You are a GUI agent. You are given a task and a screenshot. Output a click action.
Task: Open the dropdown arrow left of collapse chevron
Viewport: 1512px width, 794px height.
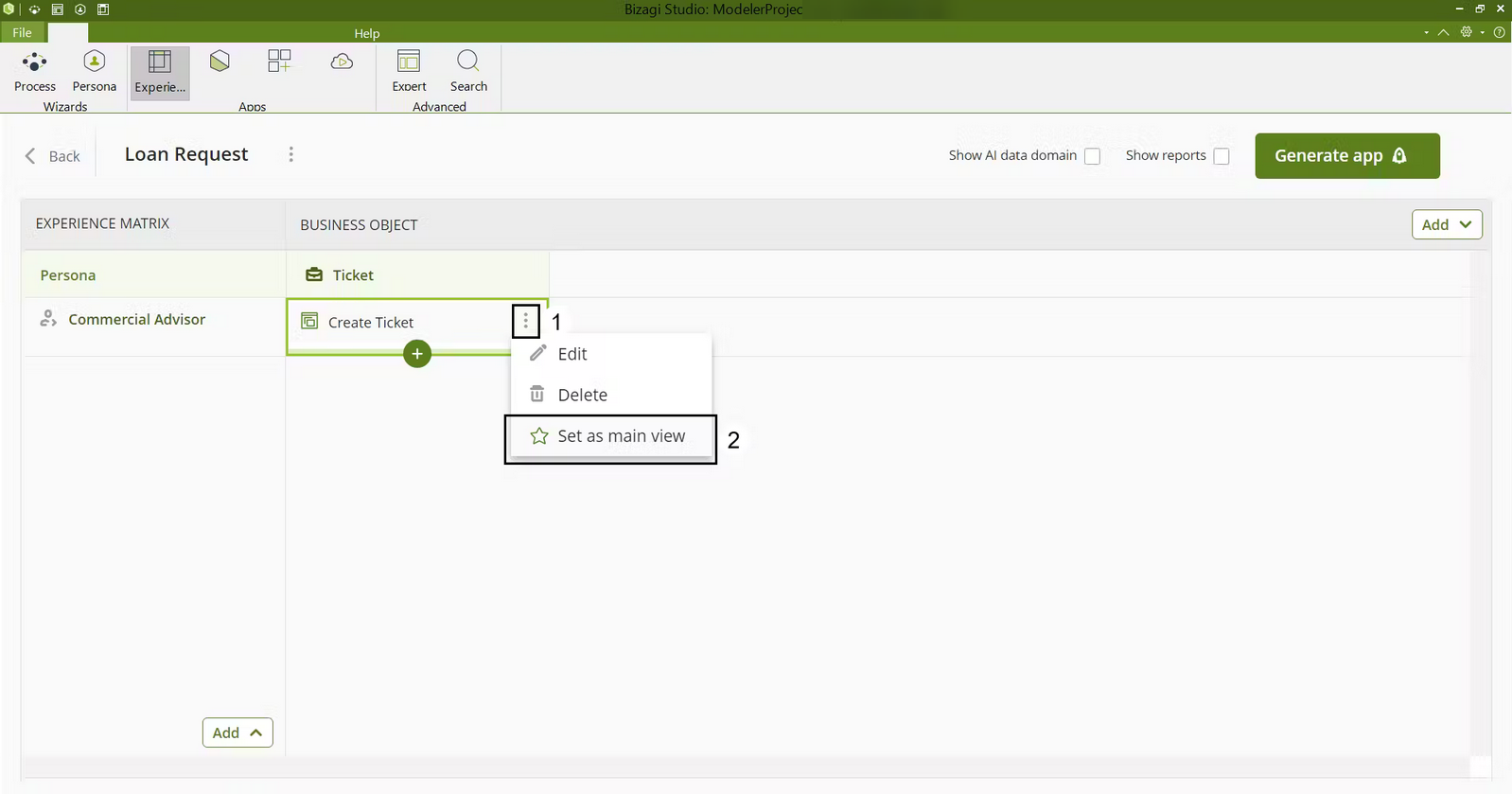pyautogui.click(x=1427, y=32)
